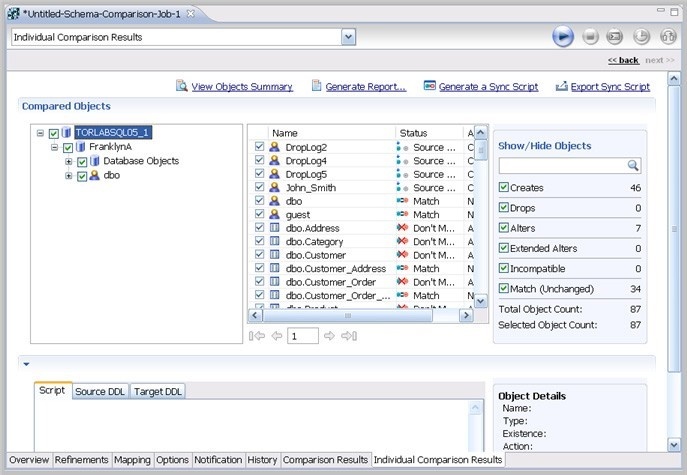Click the Generate Report document icon

[x=316, y=85]
